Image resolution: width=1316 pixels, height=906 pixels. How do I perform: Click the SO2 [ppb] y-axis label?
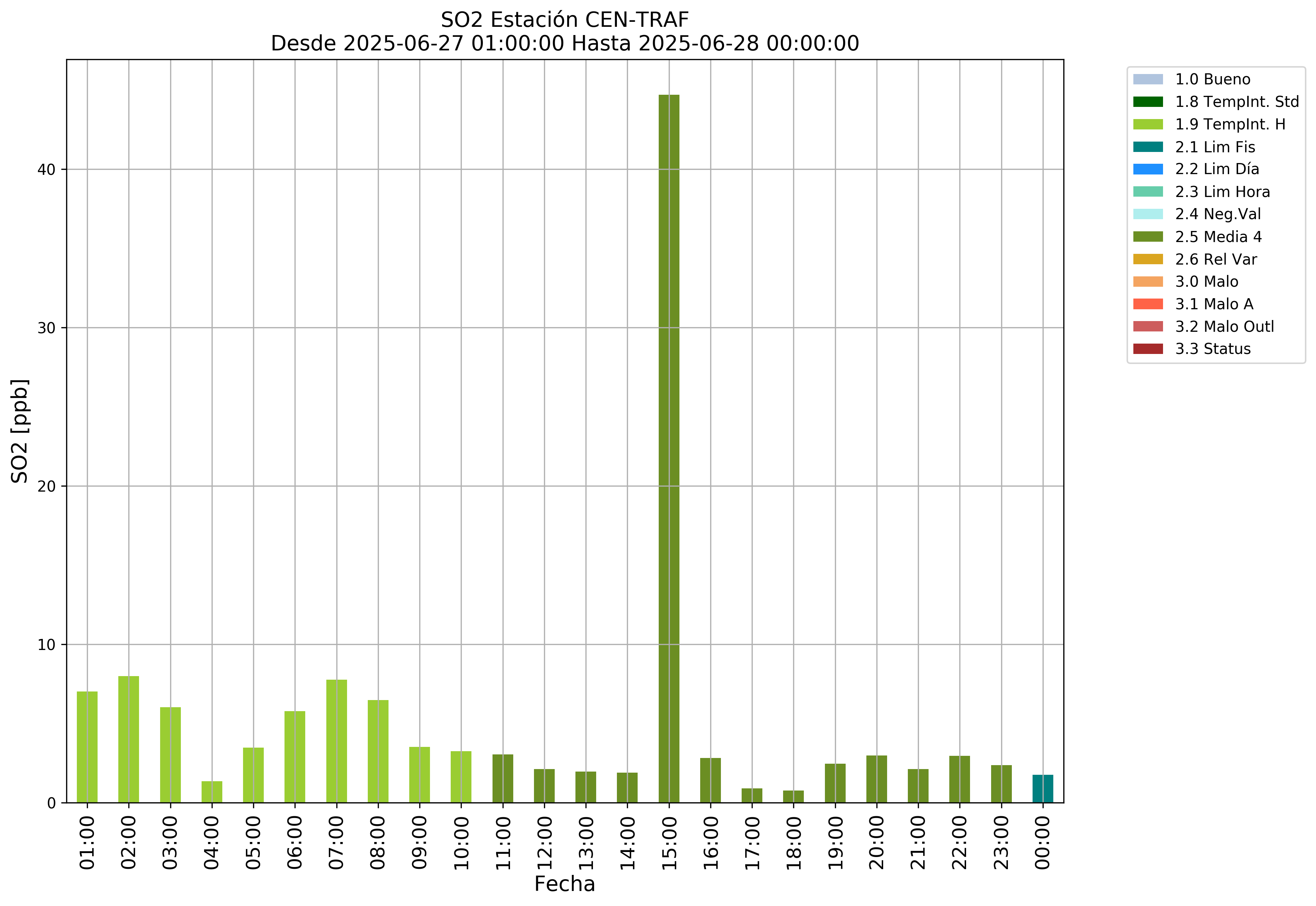(x=20, y=432)
